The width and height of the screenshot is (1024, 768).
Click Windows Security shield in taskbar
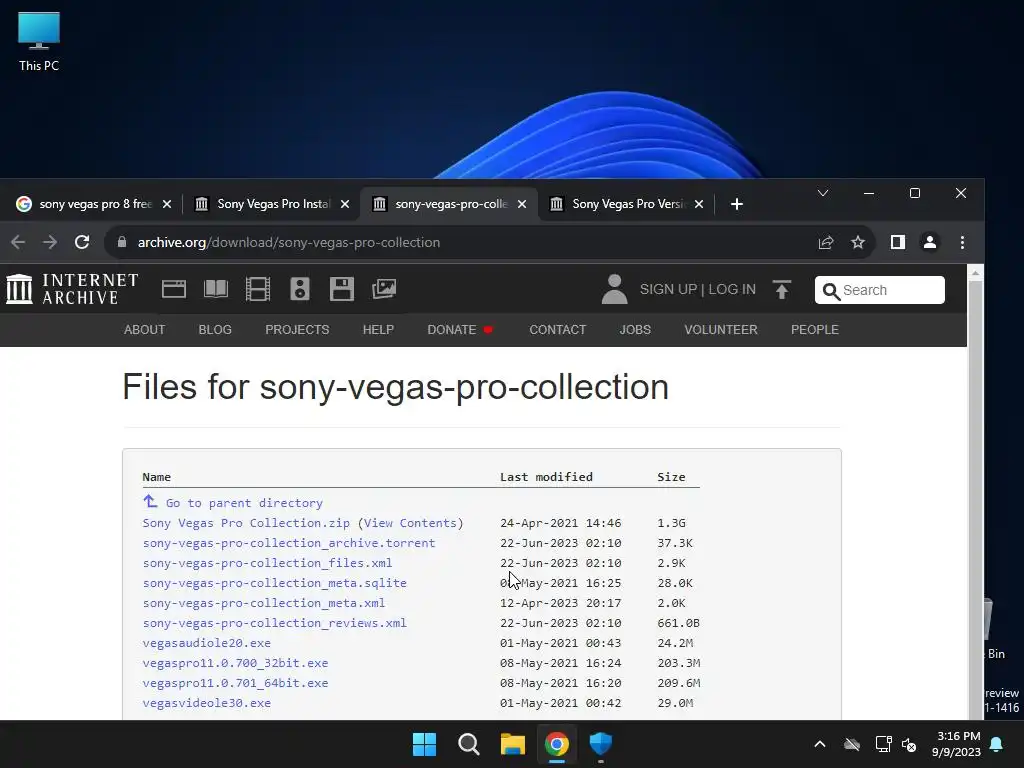601,744
